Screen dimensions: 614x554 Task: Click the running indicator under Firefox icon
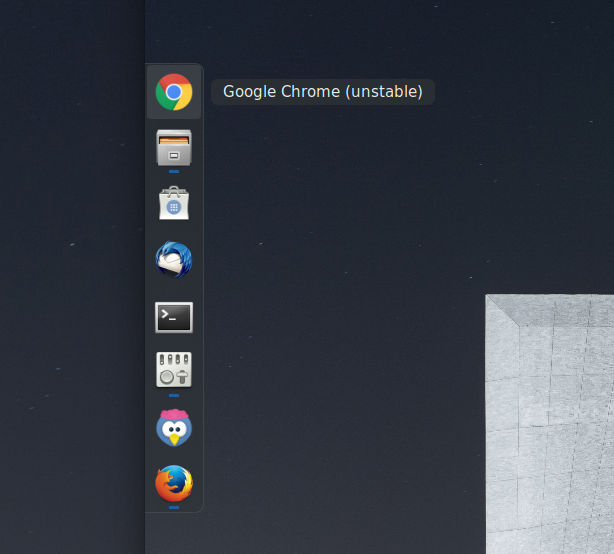click(x=174, y=507)
